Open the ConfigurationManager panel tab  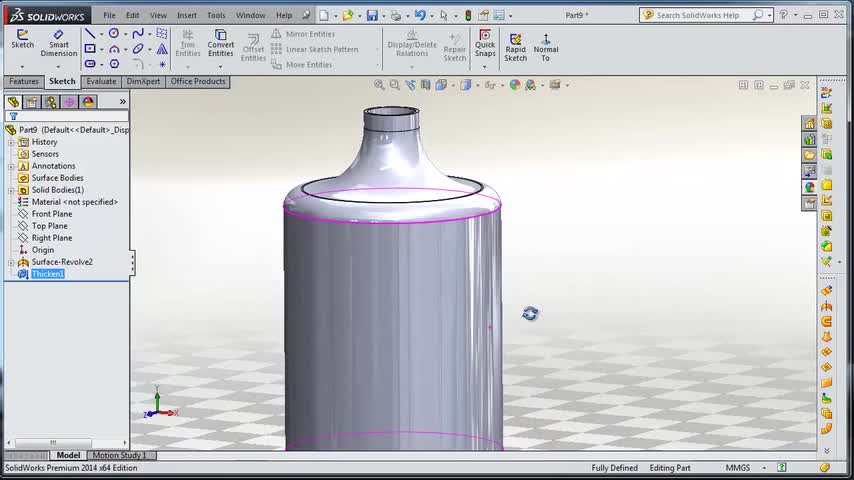(51, 102)
